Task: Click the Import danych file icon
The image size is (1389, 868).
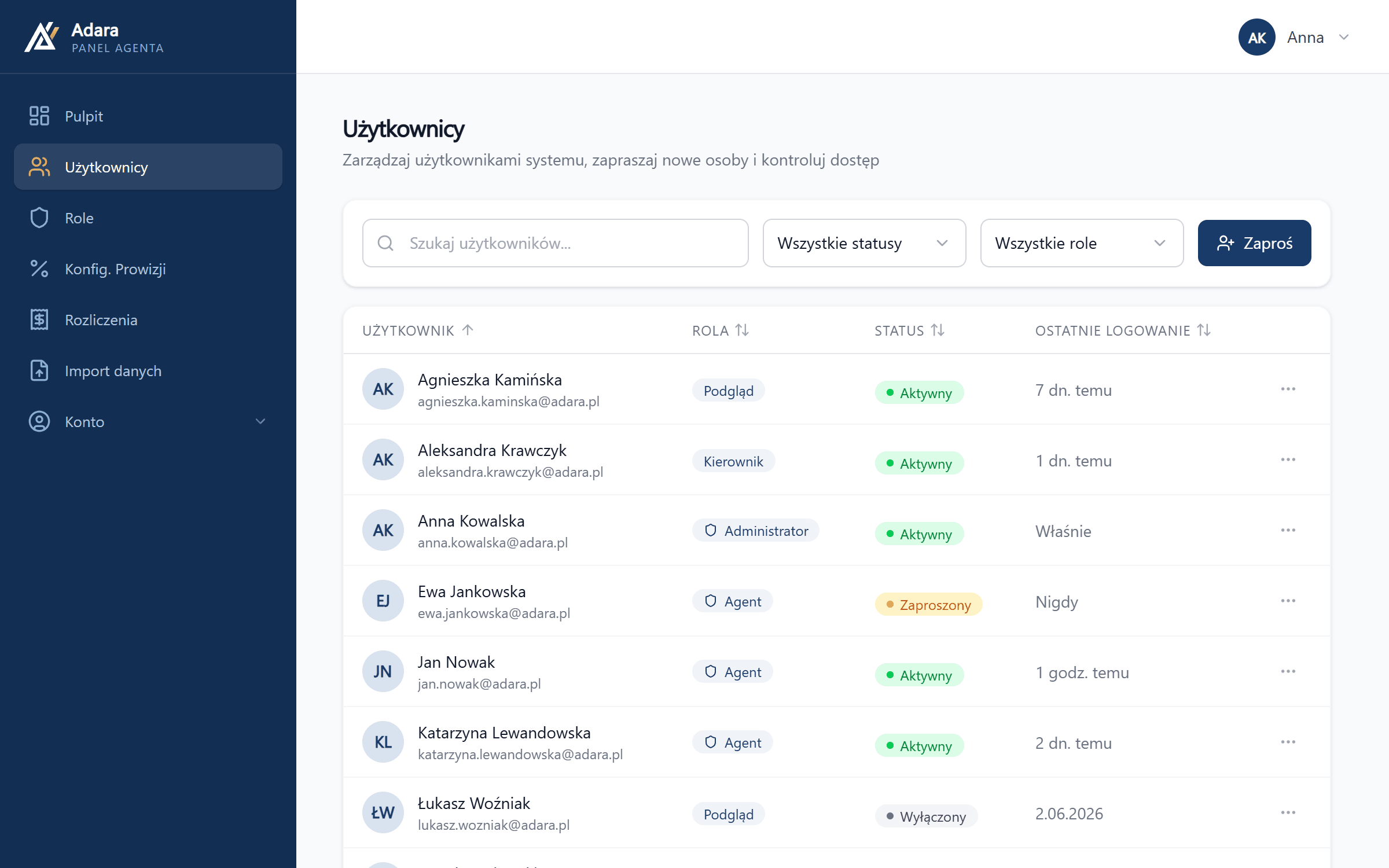Action: [x=39, y=370]
